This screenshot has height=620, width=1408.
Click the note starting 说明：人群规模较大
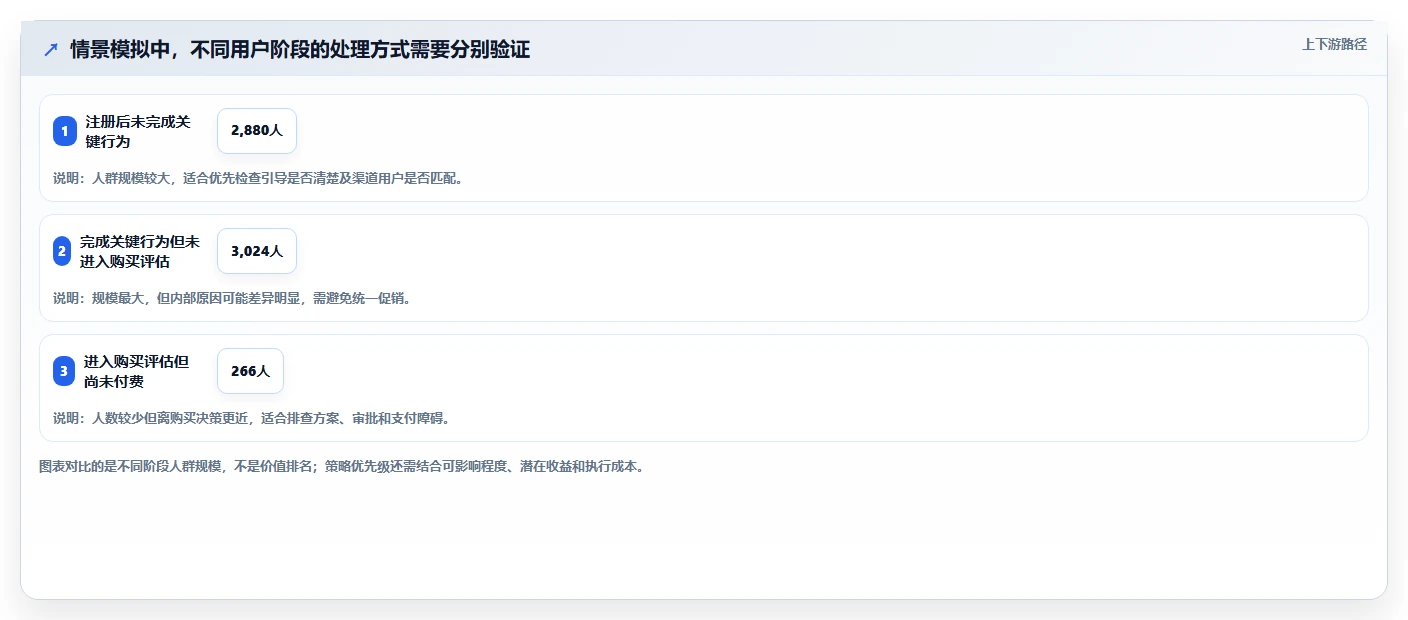(x=260, y=178)
